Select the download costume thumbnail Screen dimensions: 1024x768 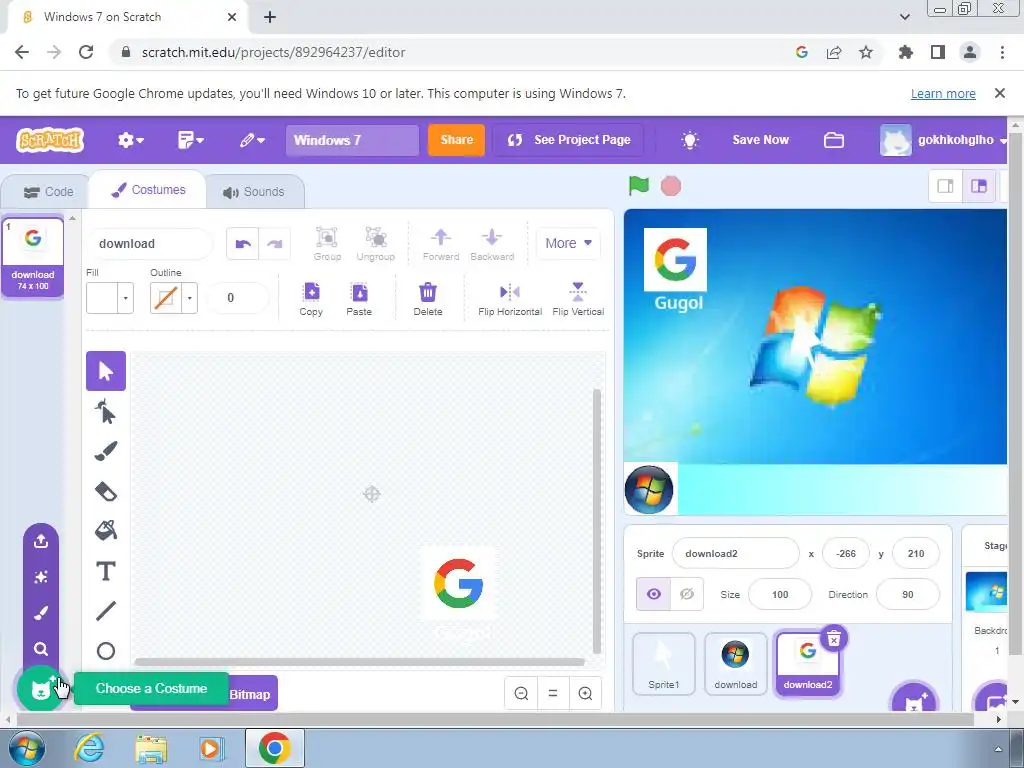pos(33,257)
